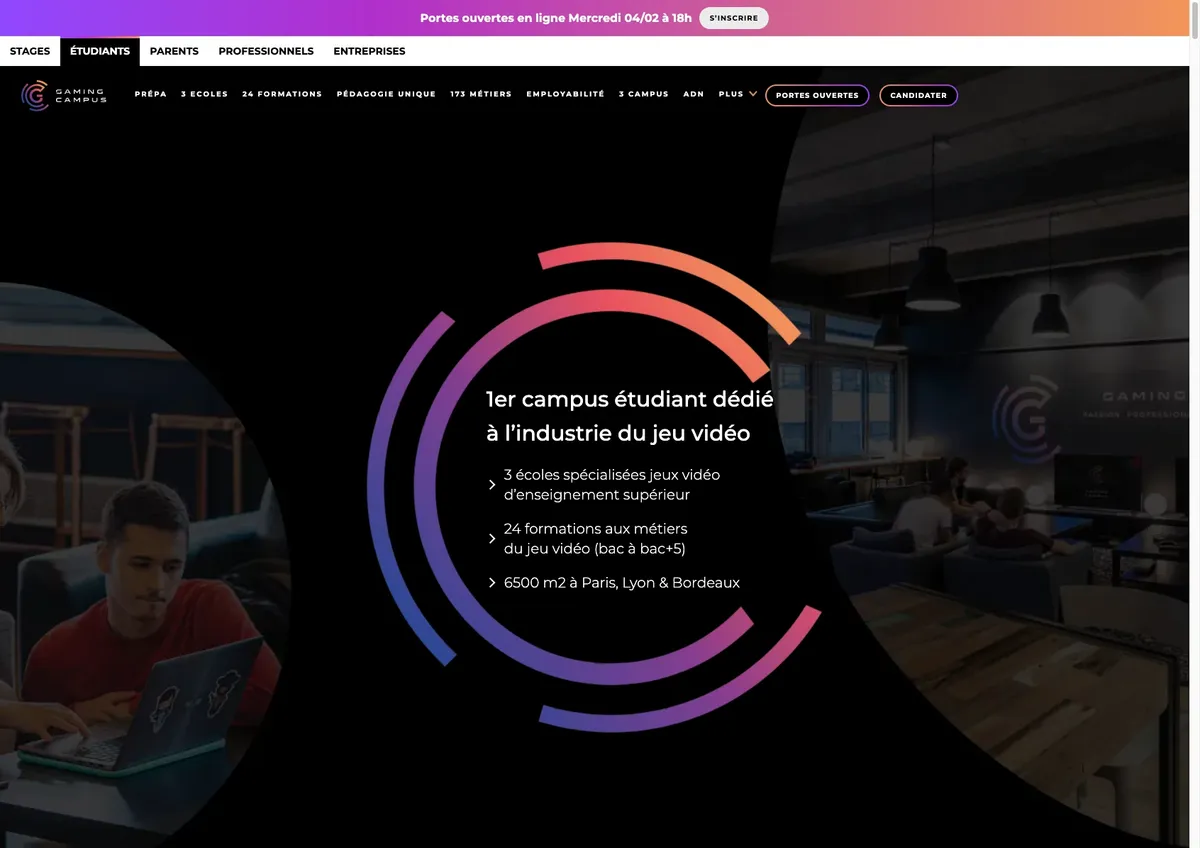Viewport: 1200px width, 848px height.
Task: Open the PROFESSIONNELS tab
Action: [266, 51]
